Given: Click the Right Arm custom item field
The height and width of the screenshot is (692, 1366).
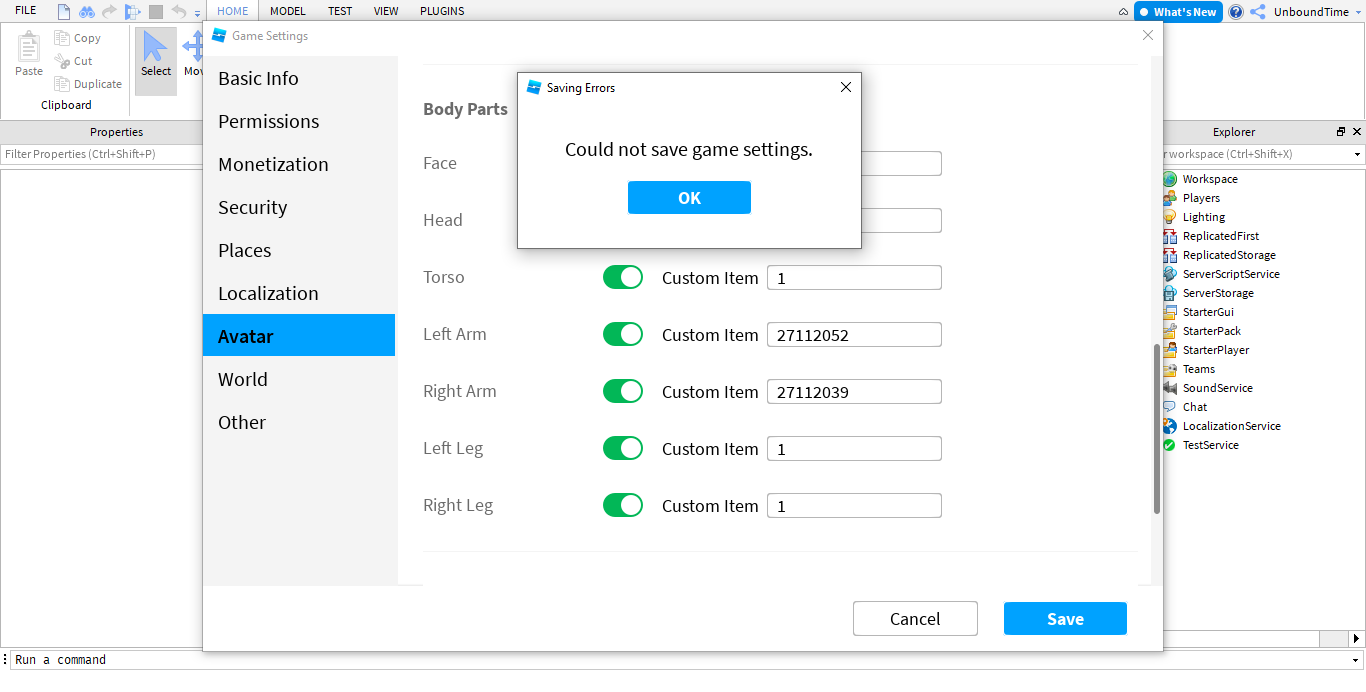Looking at the screenshot, I should click(x=854, y=392).
